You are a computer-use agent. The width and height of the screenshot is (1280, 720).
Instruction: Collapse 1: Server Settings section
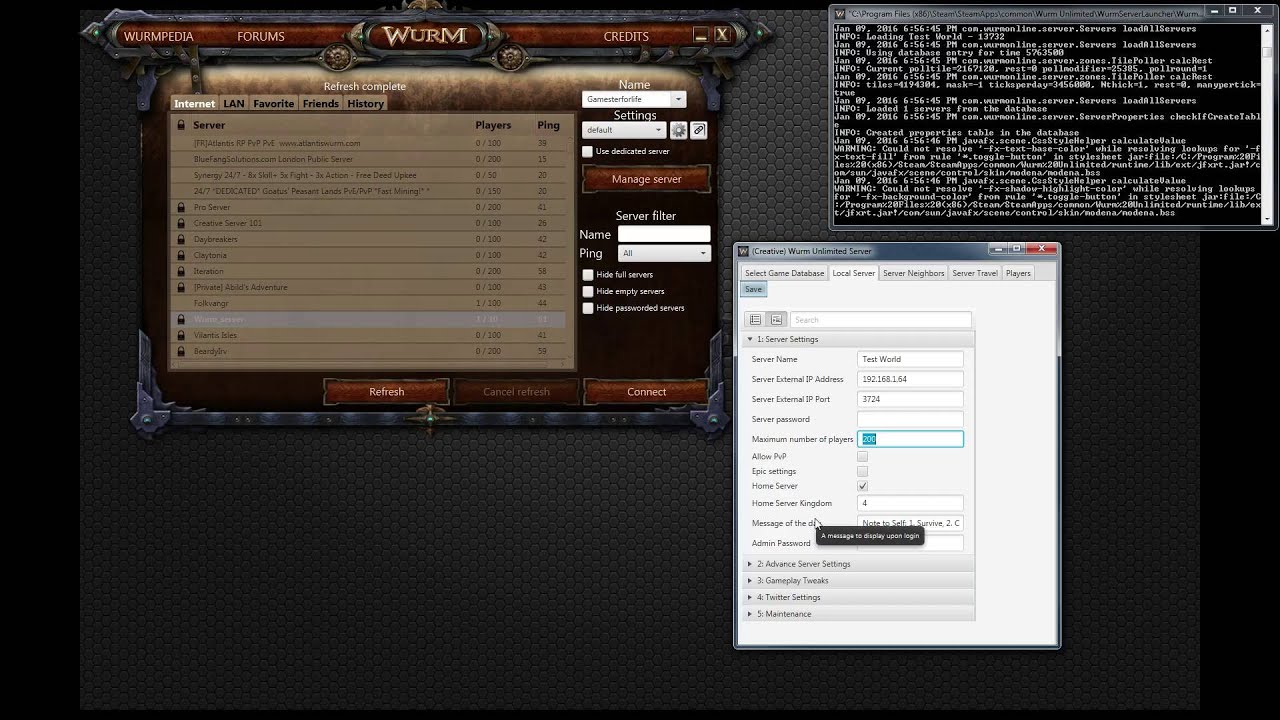(859, 339)
